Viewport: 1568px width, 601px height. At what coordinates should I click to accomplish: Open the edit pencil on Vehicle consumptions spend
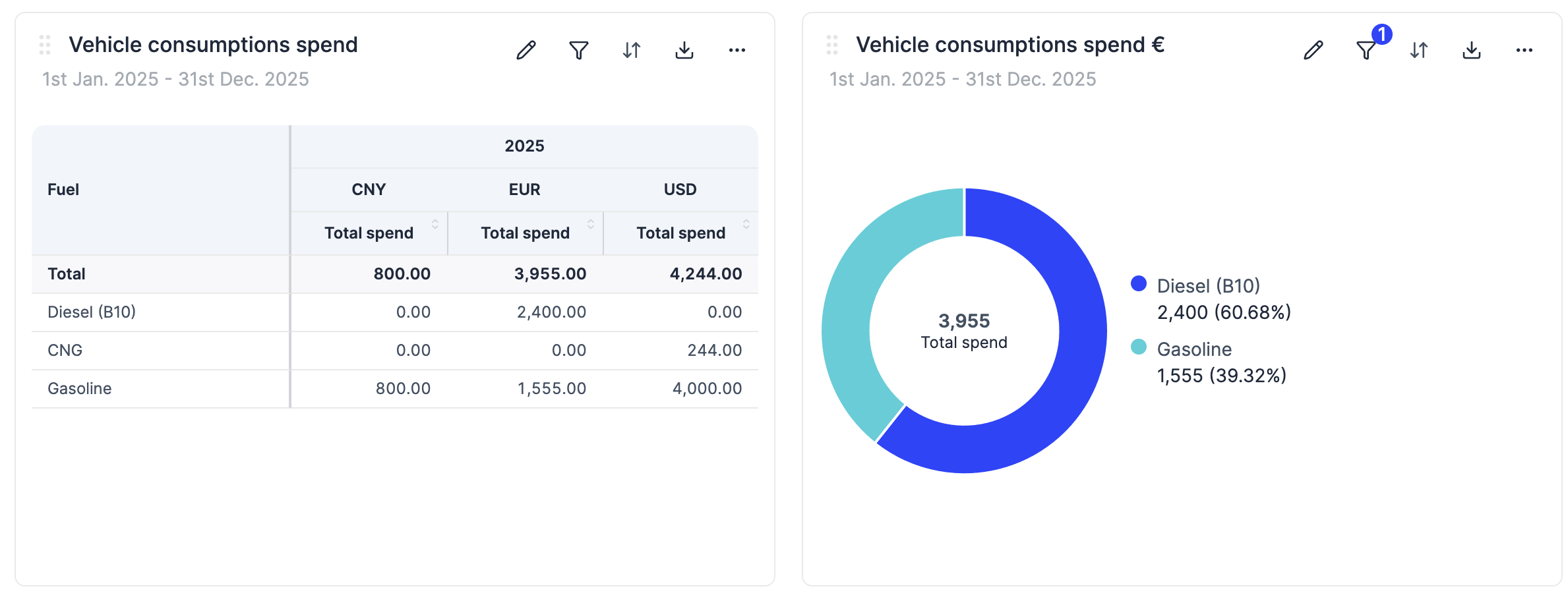tap(526, 49)
